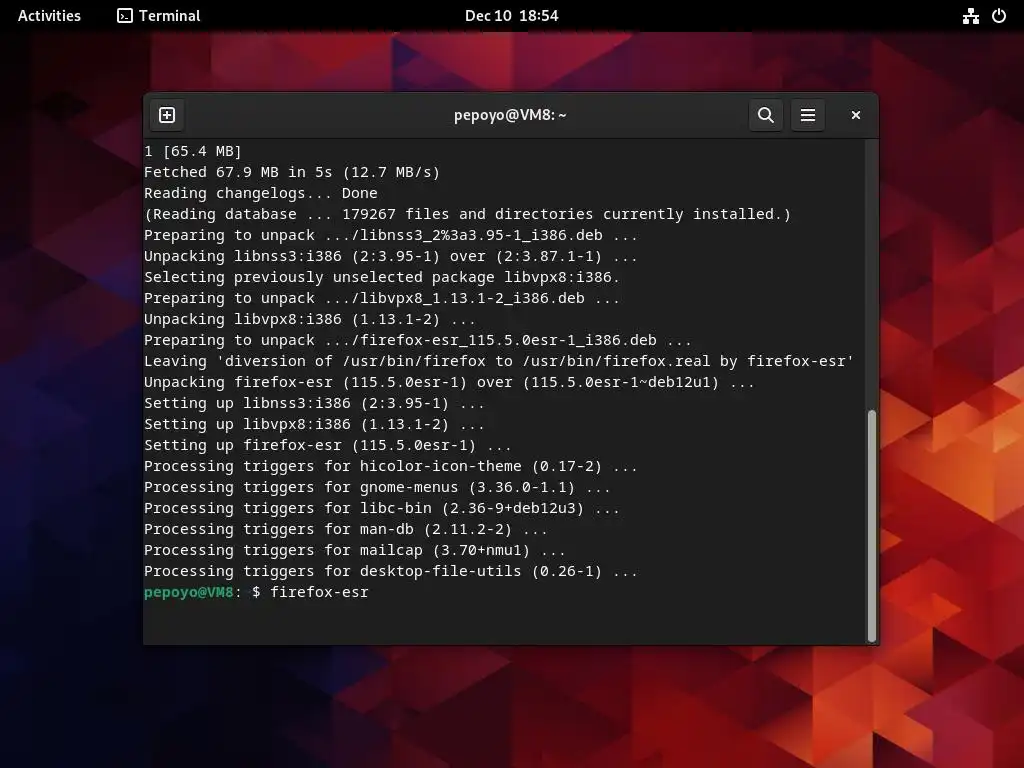The height and width of the screenshot is (768, 1024).
Task: Open the clock and calendar panel
Action: (x=511, y=16)
